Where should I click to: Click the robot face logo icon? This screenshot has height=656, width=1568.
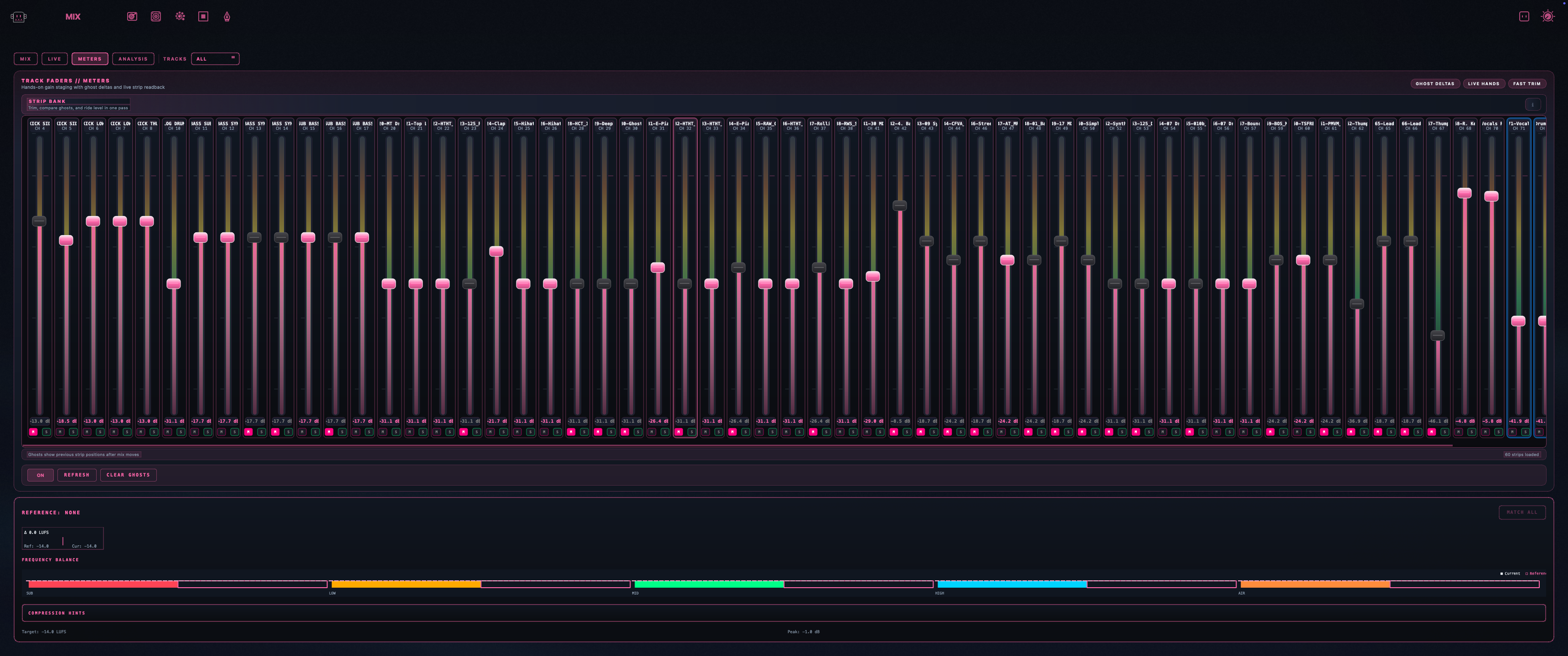pyautogui.click(x=18, y=17)
